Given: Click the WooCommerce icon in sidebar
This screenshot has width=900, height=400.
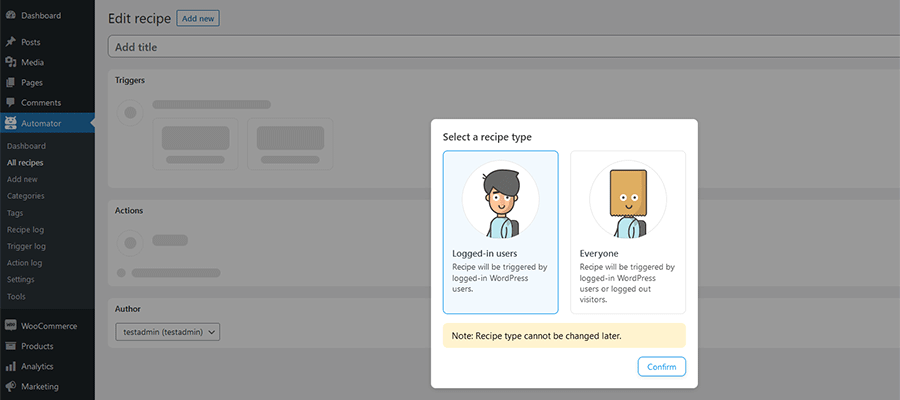Looking at the screenshot, I should pyautogui.click(x=10, y=325).
